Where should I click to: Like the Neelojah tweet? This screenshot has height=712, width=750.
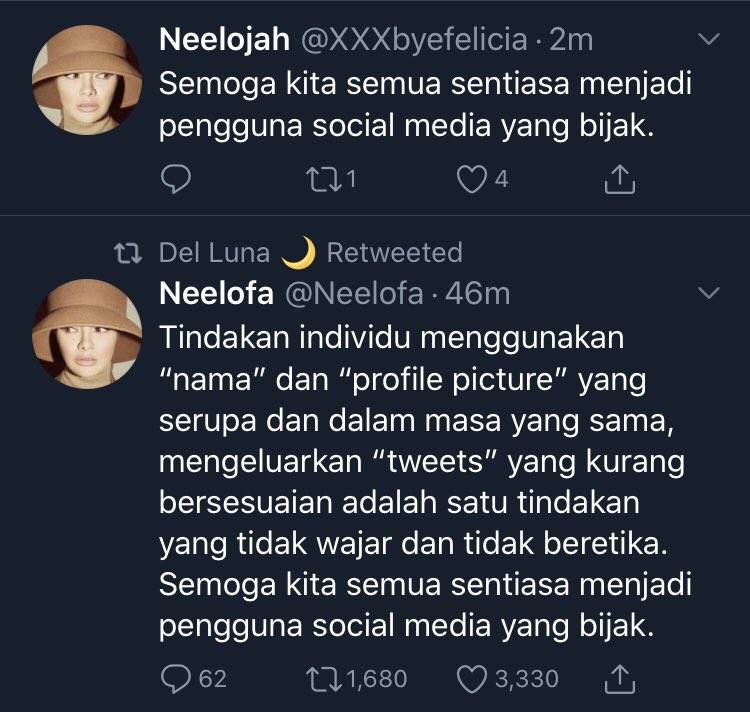pyautogui.click(x=471, y=179)
